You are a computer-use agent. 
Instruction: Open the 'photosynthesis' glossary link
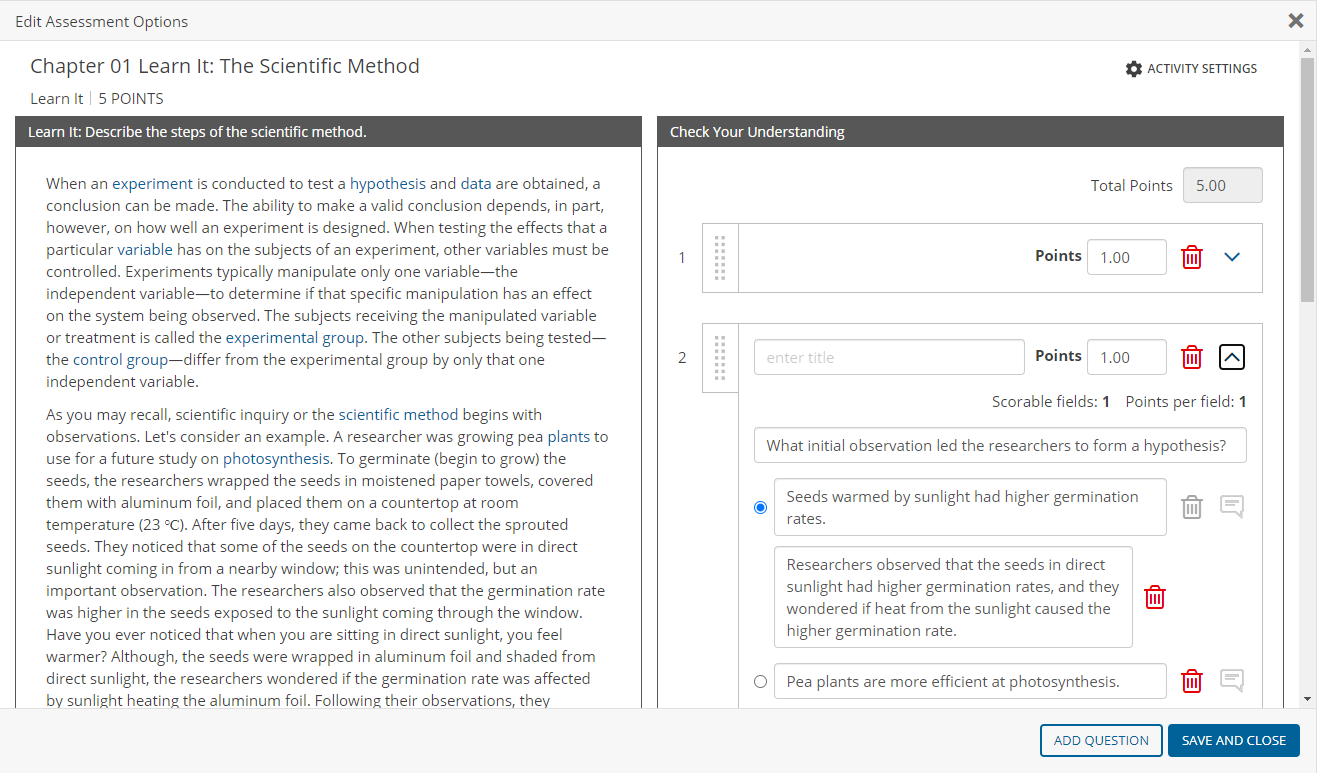click(x=276, y=459)
